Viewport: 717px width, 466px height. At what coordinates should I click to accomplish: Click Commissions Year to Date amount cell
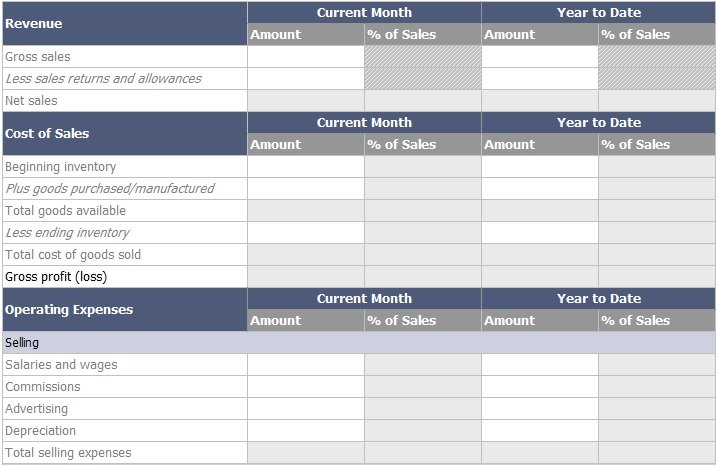click(x=540, y=386)
